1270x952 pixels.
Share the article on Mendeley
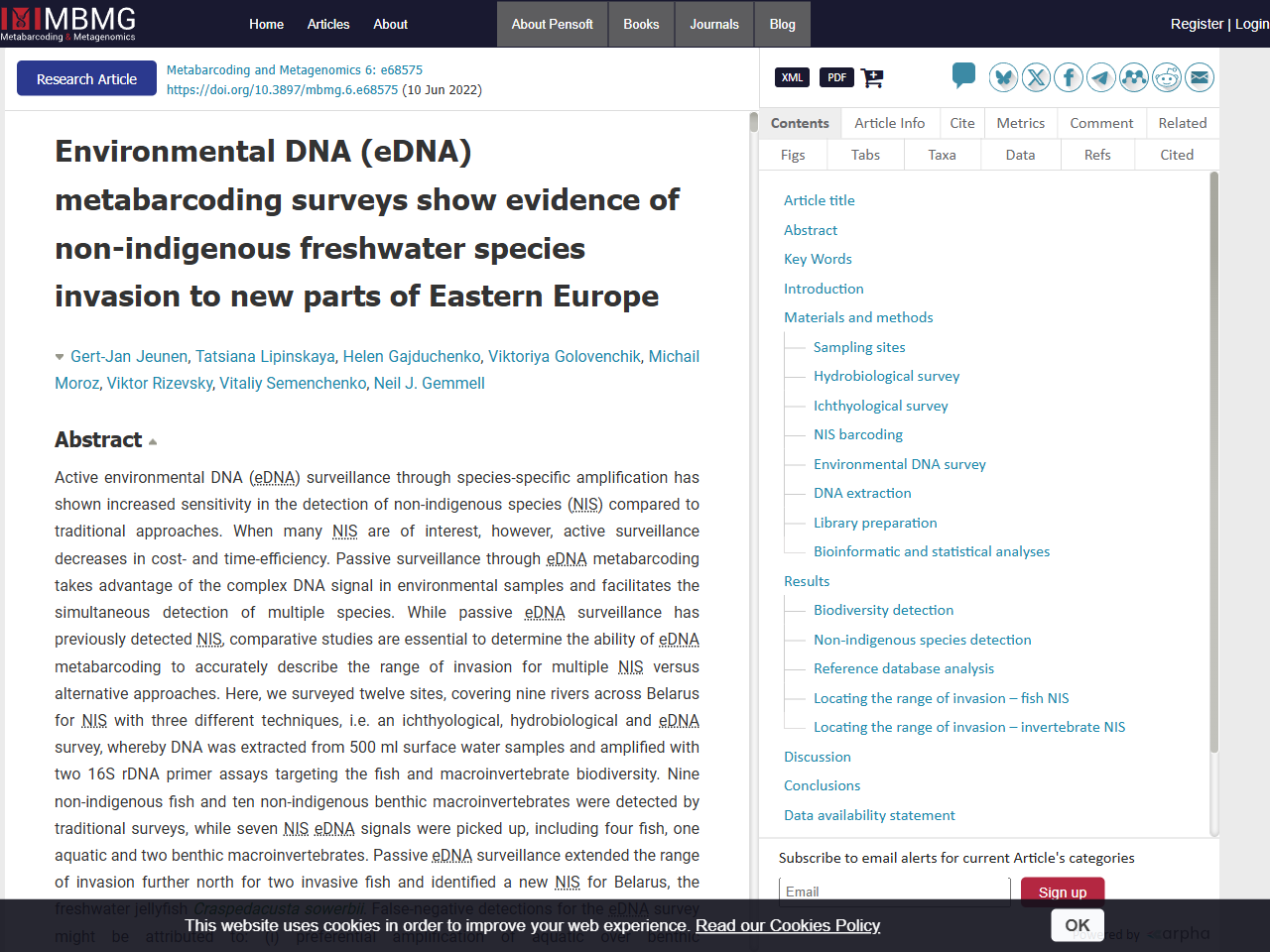[x=1134, y=77]
